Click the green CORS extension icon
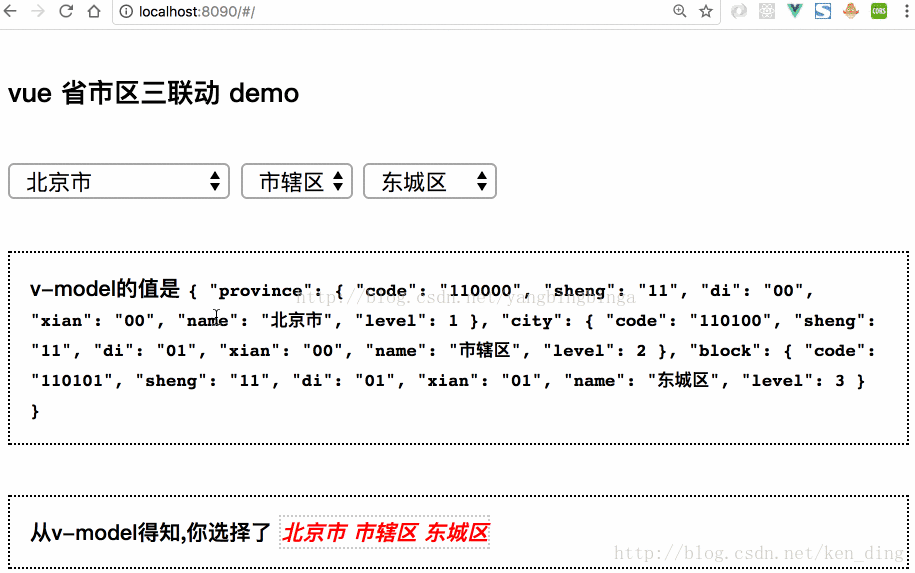The width and height of the screenshot is (915, 573). [x=879, y=11]
